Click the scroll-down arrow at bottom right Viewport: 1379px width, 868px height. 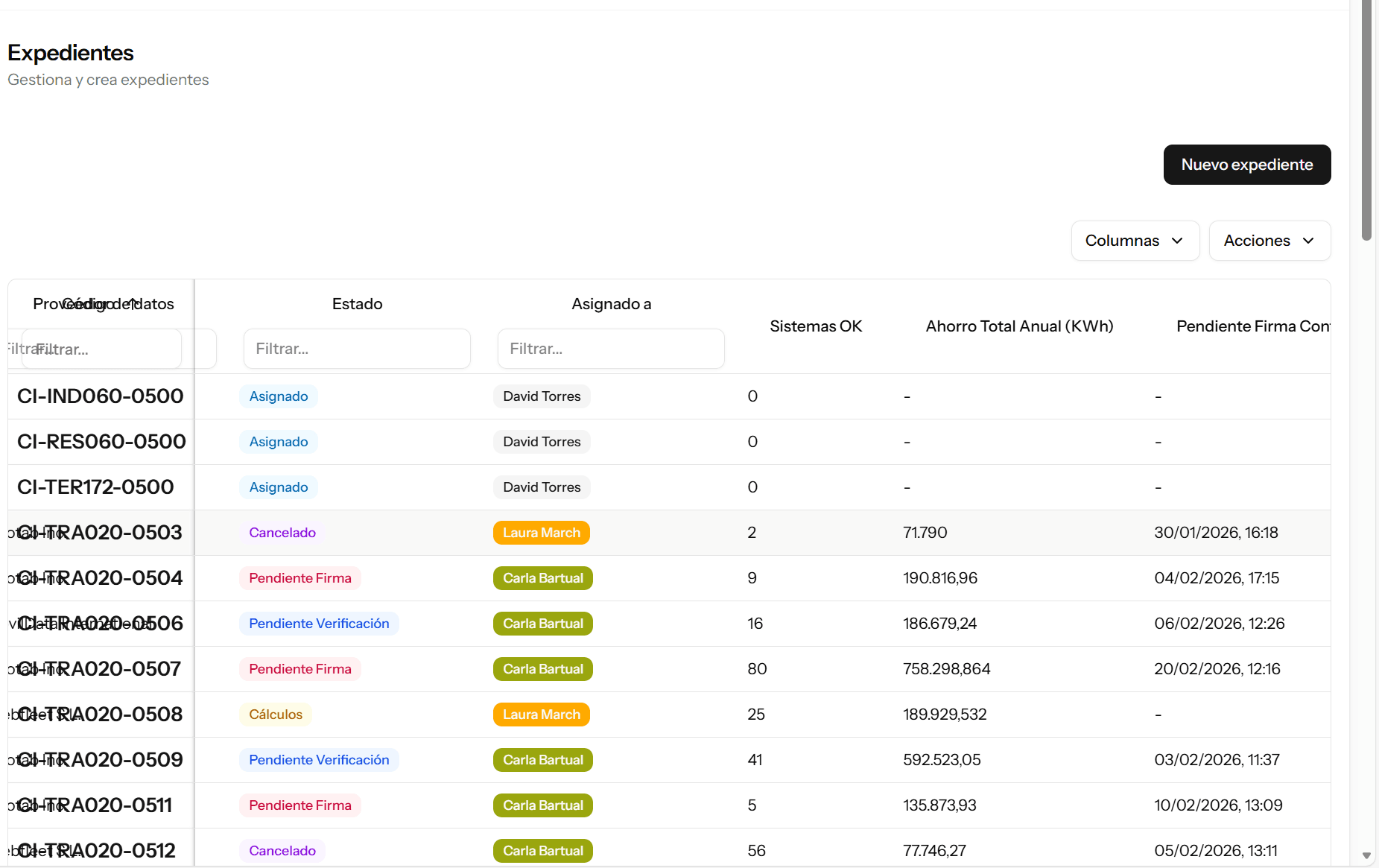tap(1366, 856)
